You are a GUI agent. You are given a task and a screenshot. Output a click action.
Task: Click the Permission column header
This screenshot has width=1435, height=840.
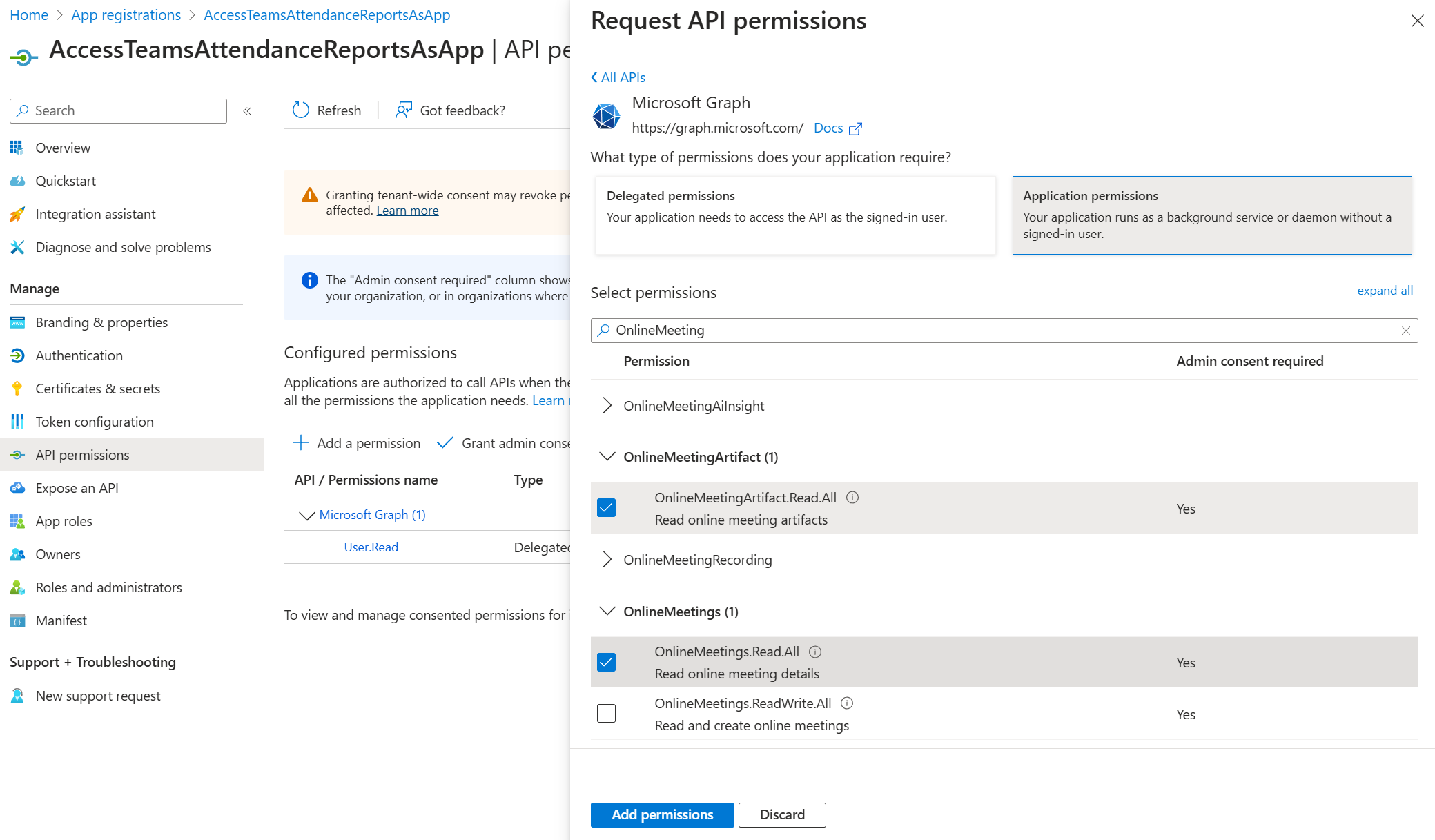tap(656, 361)
